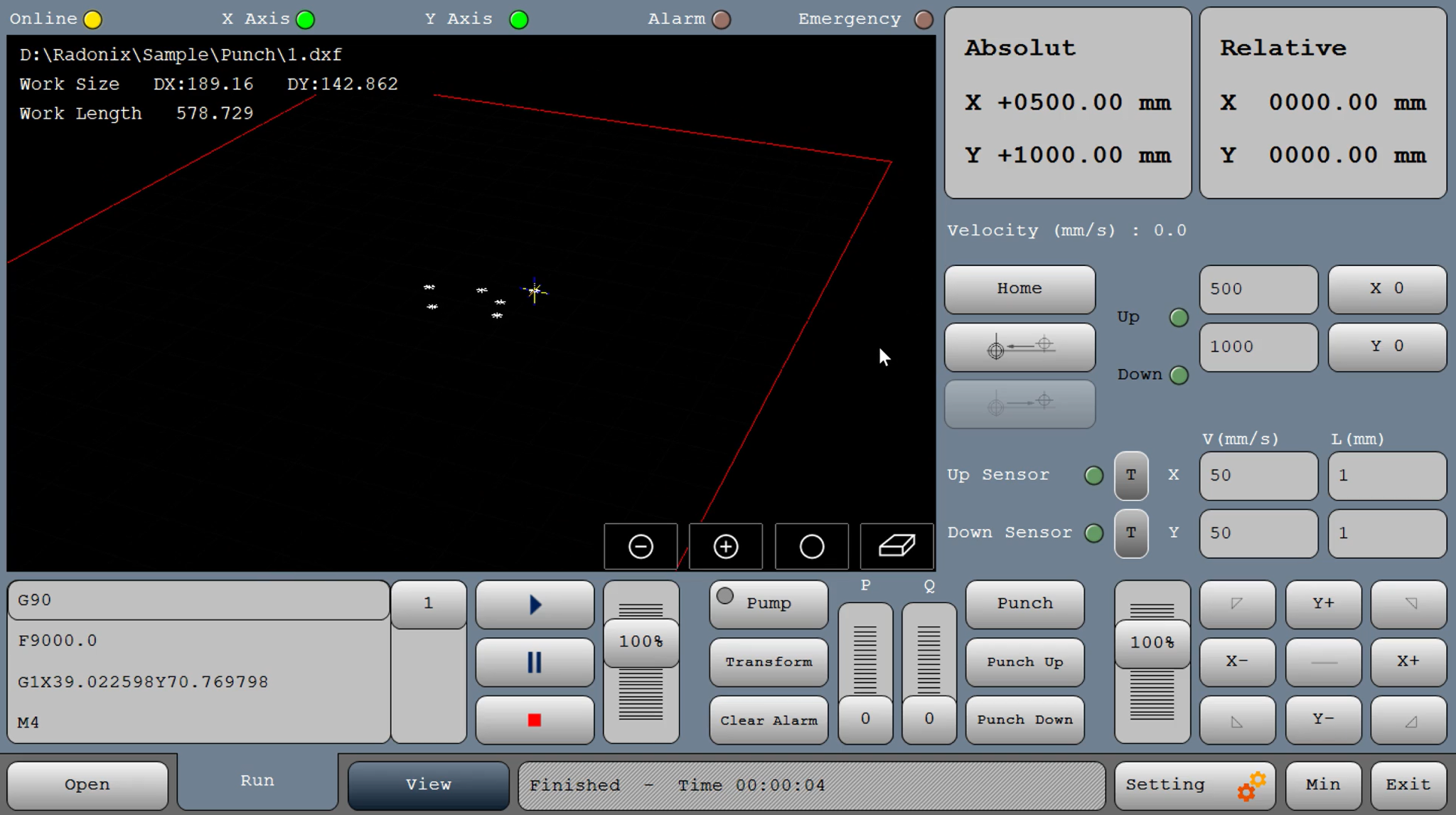Toggle the Pump switch
This screenshot has width=1456, height=815.
(x=769, y=604)
